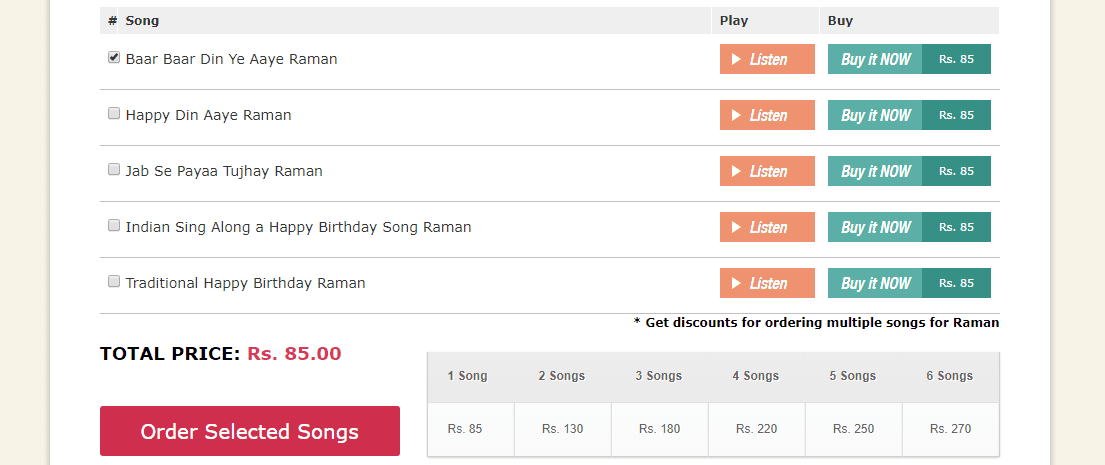Play Baar Baar Din Ye Aaye Raman
The width and height of the screenshot is (1105, 465).
(767, 59)
